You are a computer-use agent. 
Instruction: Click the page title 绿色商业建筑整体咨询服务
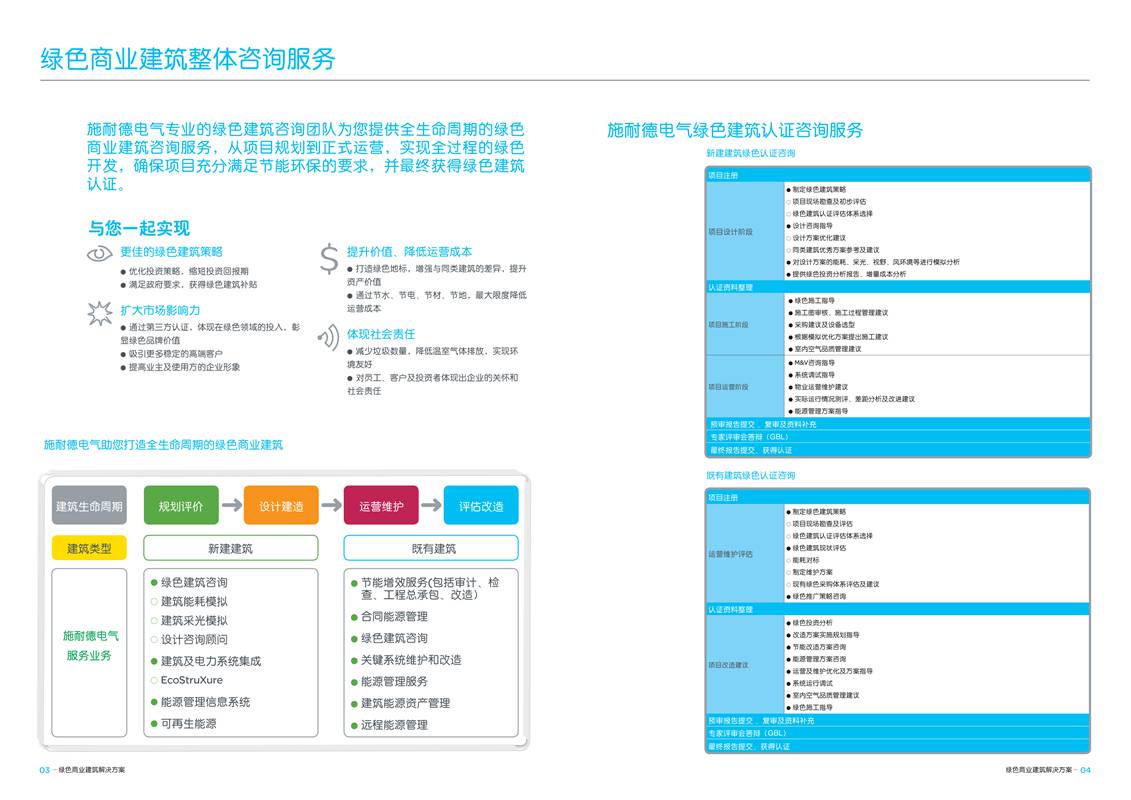[x=188, y=58]
